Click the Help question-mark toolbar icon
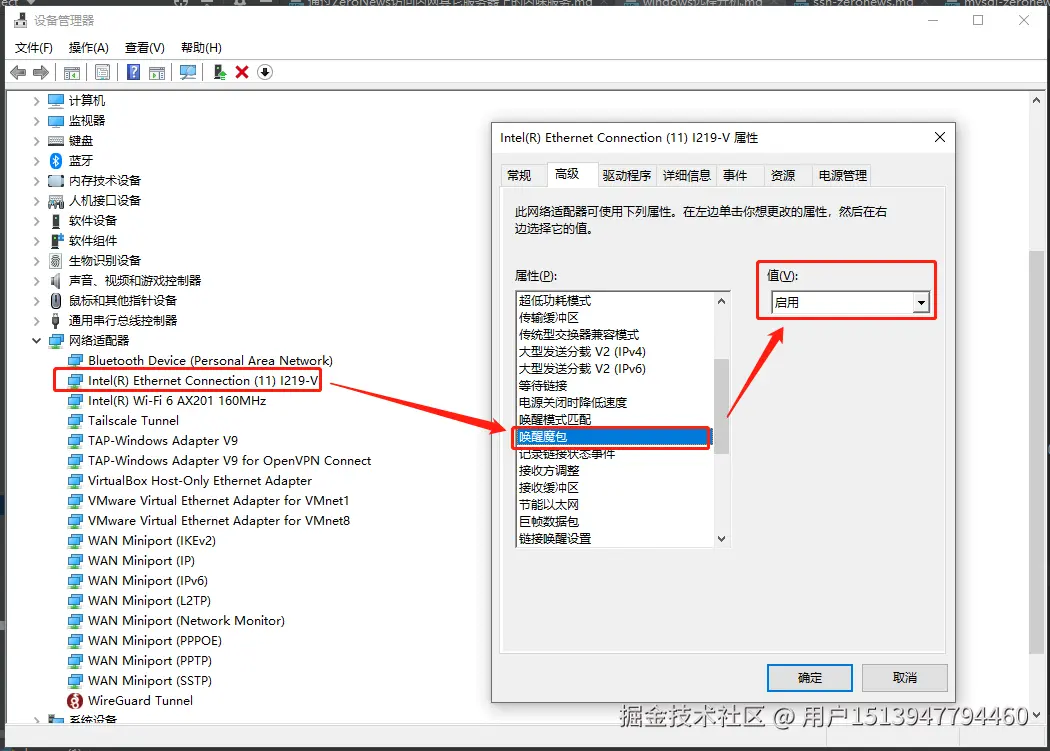Viewport: 1050px width, 751px height. point(133,72)
